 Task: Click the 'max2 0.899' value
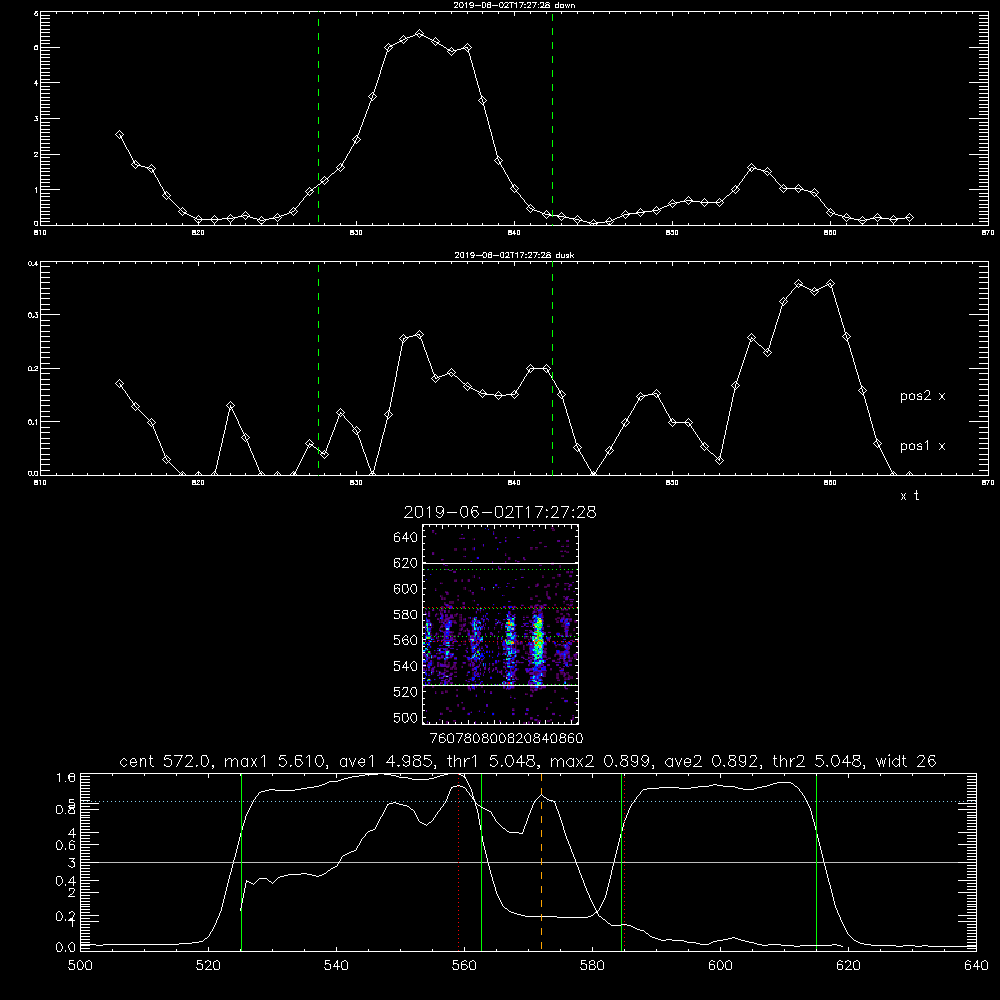[x=601, y=761]
